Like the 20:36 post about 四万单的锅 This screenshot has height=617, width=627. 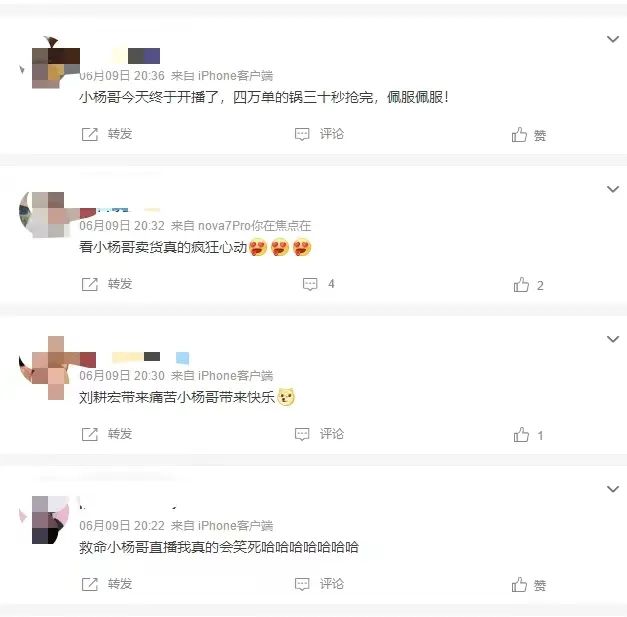[519, 135]
